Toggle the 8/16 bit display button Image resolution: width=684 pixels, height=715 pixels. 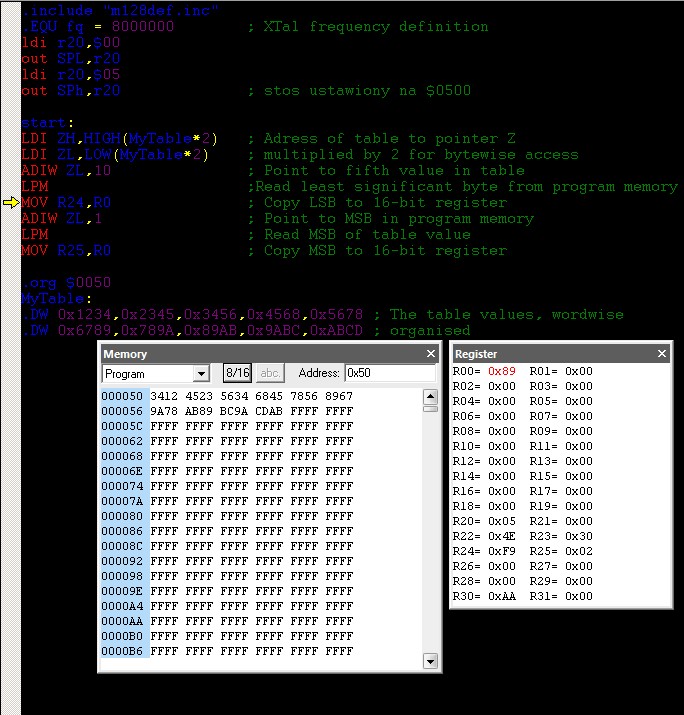pyautogui.click(x=238, y=373)
